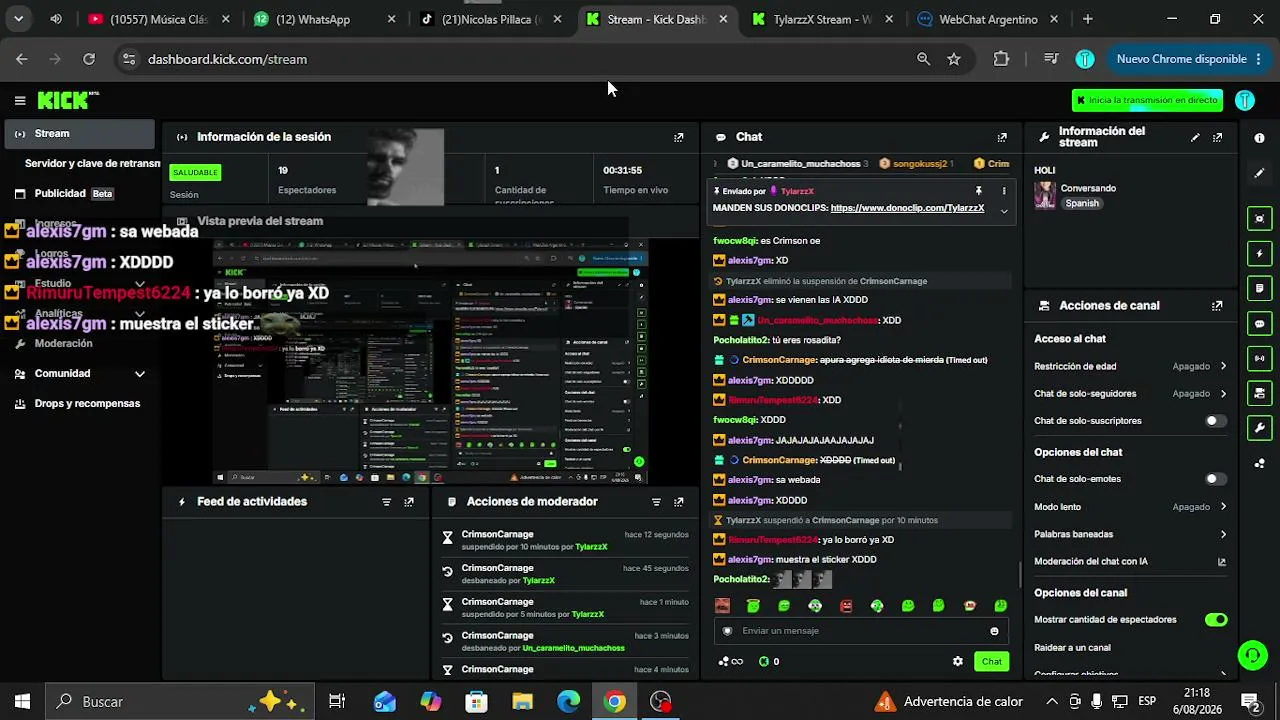
Task: Pop out the Acciones de moderador panel
Action: (679, 502)
